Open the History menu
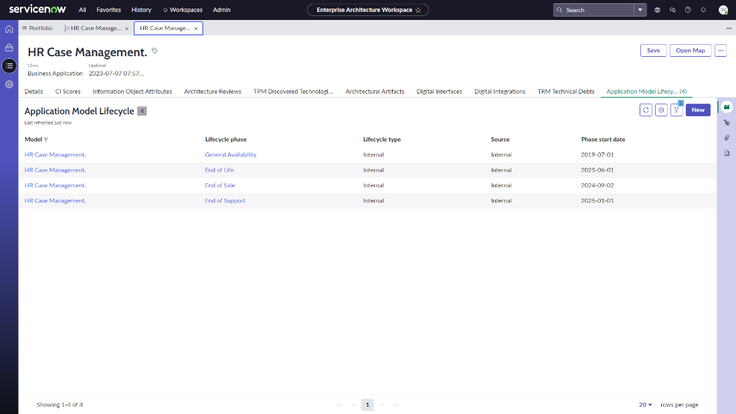The width and height of the screenshot is (736, 414). coord(141,10)
